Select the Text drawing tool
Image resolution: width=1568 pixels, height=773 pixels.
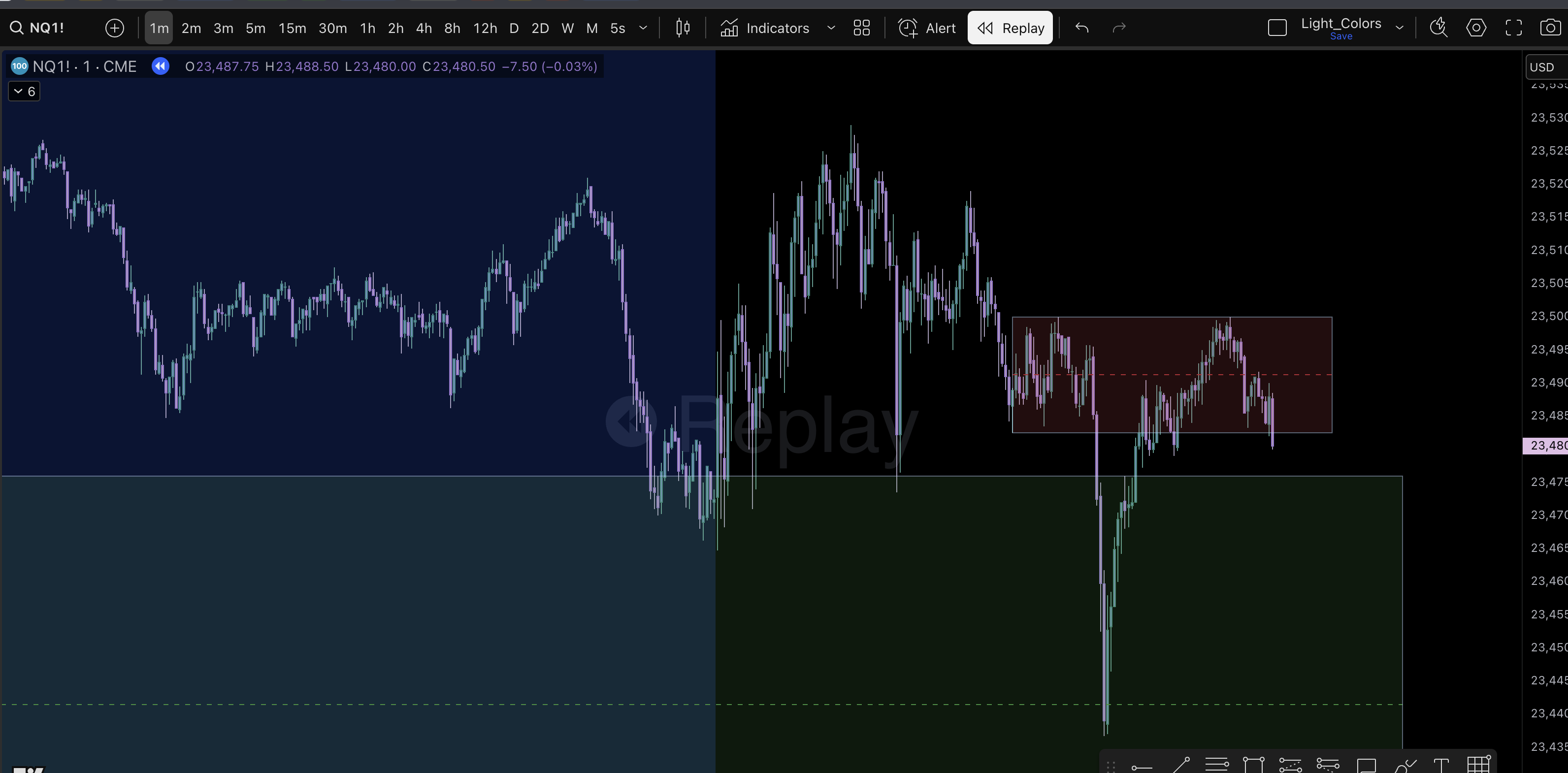(x=1441, y=765)
